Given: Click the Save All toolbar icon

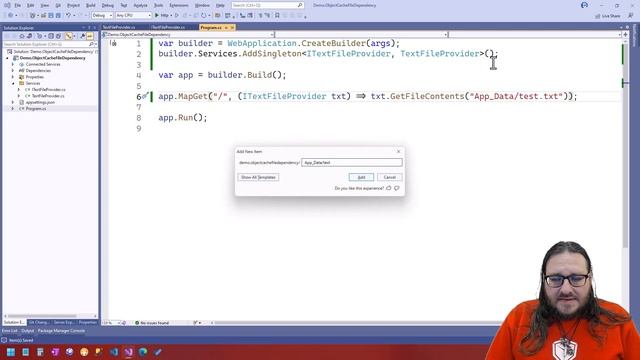Looking at the screenshot, I should 58,15.
